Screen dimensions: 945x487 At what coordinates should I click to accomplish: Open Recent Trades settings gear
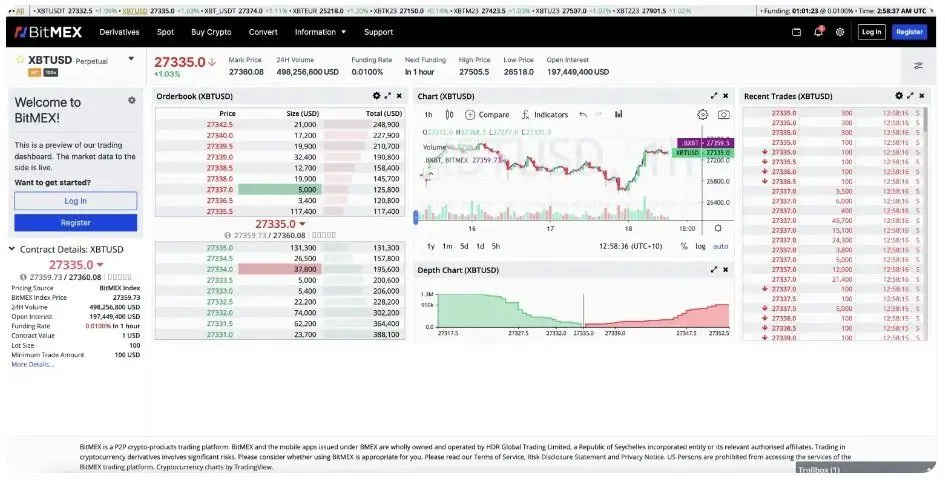pyautogui.click(x=899, y=96)
